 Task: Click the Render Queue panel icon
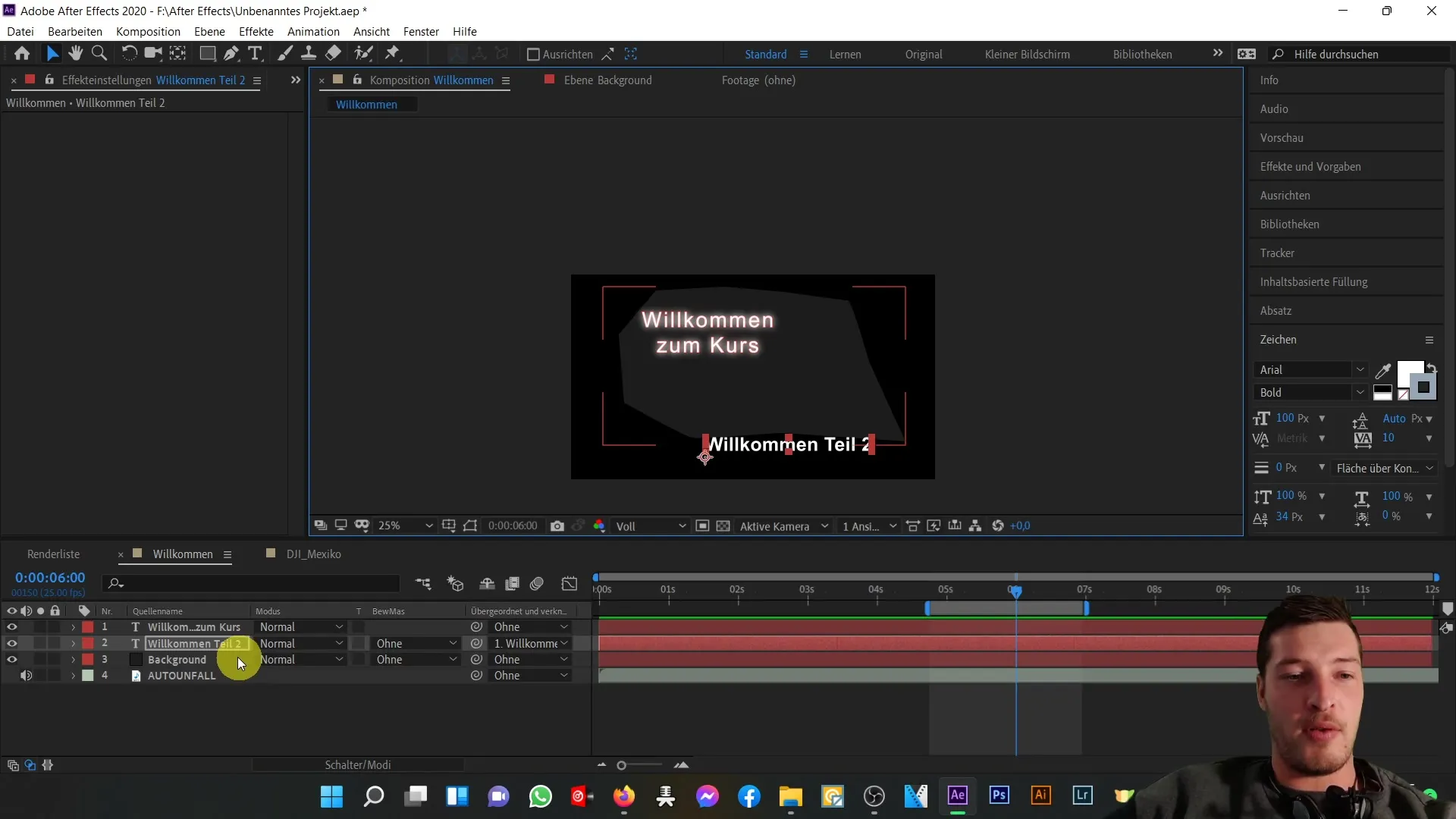[53, 553]
